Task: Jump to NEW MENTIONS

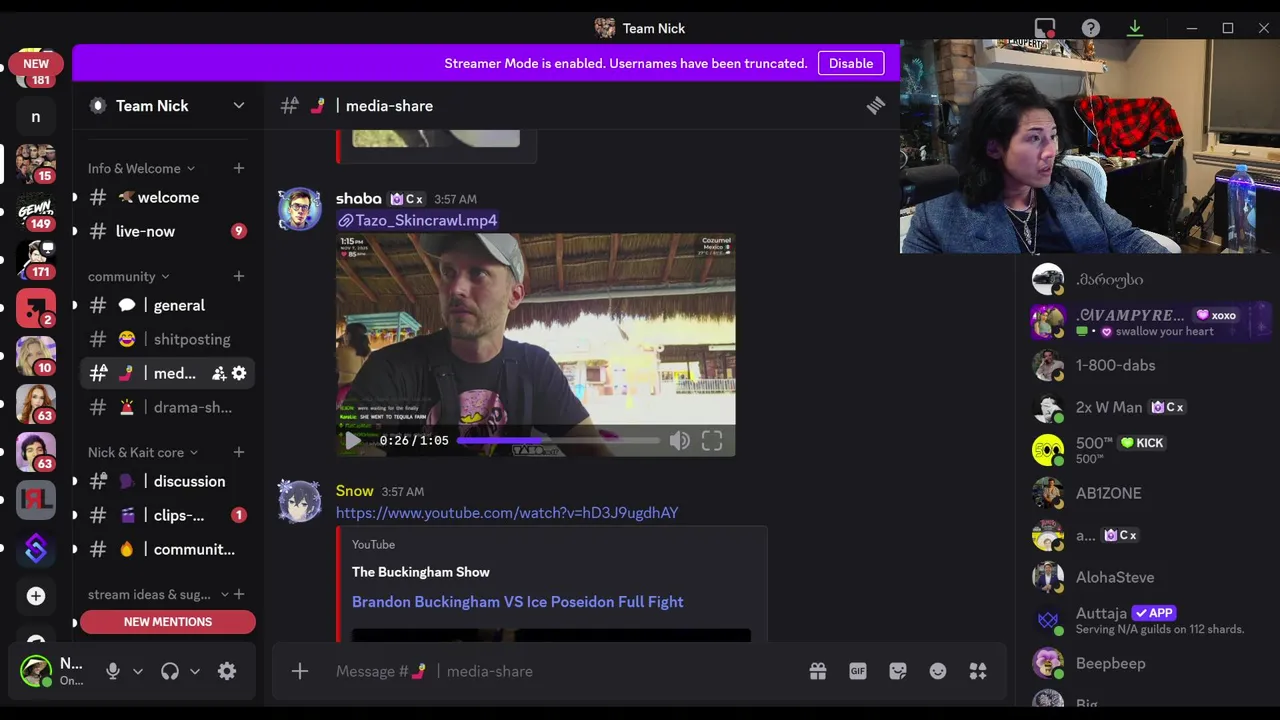Action: pos(168,622)
